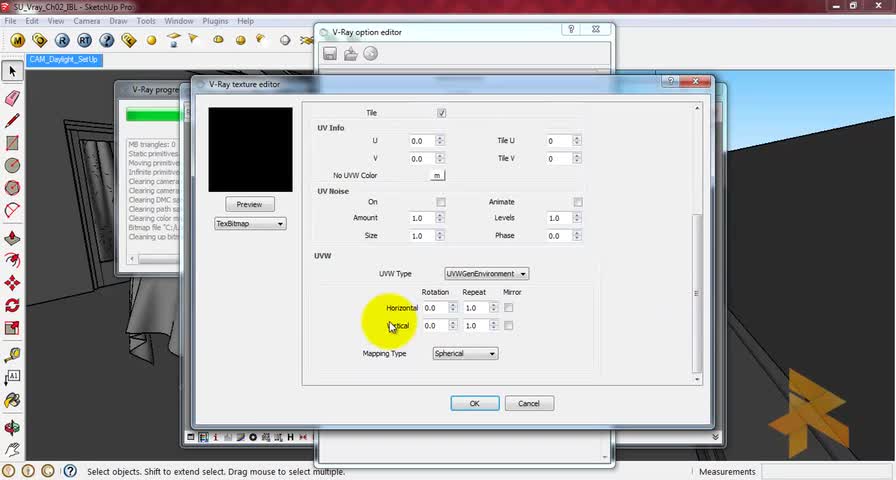The image size is (896, 480).
Task: Open the File menu
Action: pos(10,21)
